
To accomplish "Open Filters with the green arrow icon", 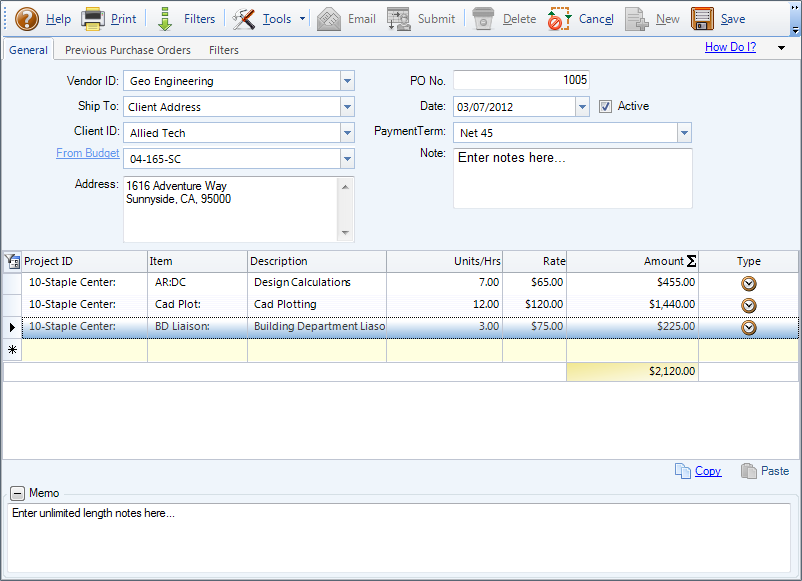I will tap(165, 19).
